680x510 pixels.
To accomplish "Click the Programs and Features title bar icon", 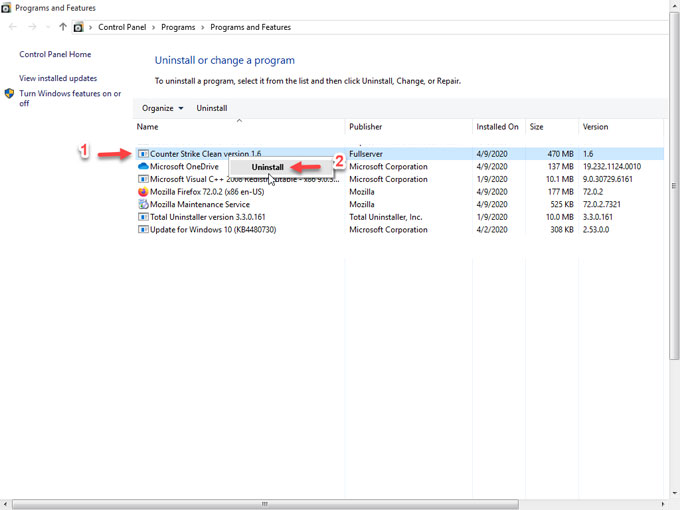I will (6, 8).
